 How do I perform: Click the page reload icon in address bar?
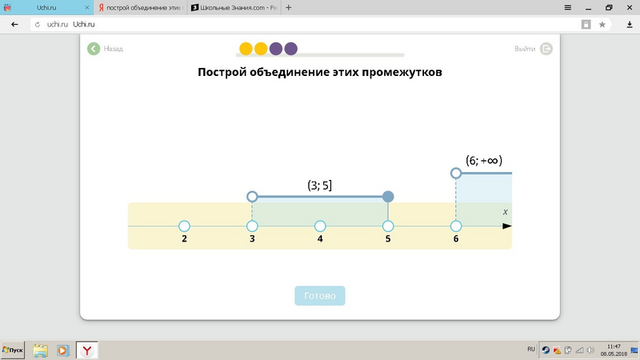[38, 24]
